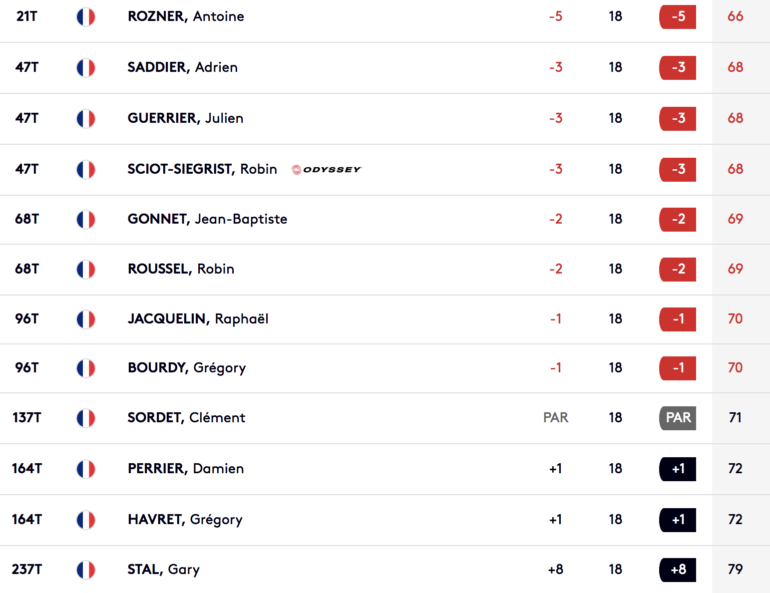Open player ROZNER, Antoine

pyautogui.click(x=186, y=16)
